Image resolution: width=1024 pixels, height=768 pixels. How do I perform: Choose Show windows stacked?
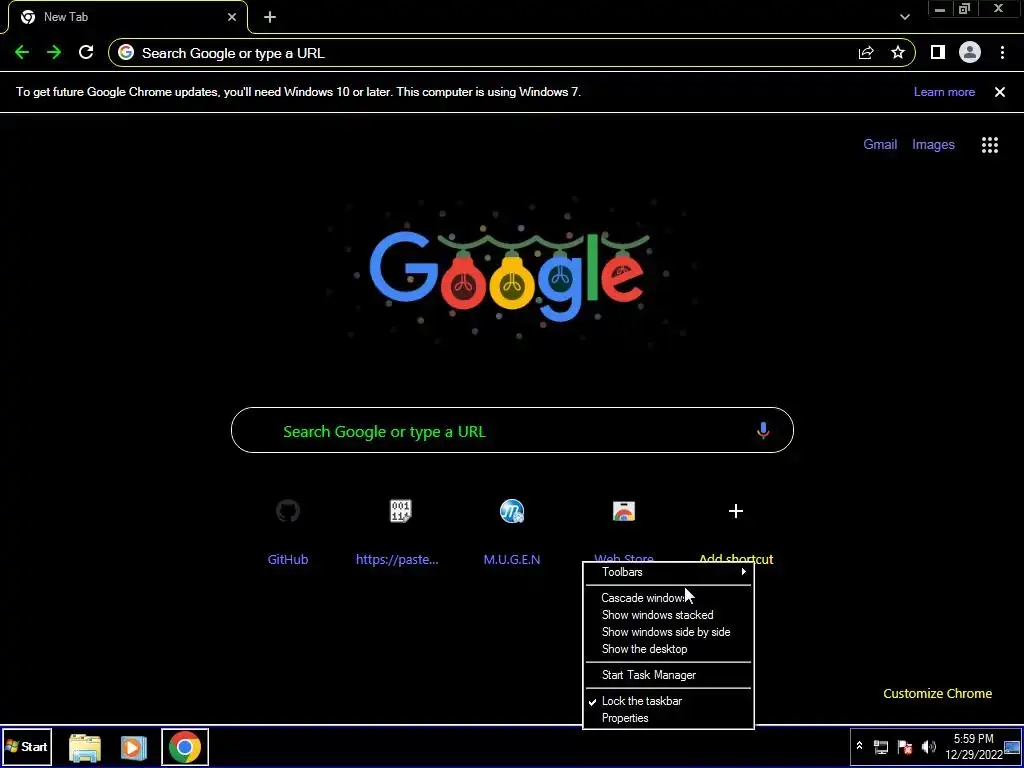click(668, 615)
